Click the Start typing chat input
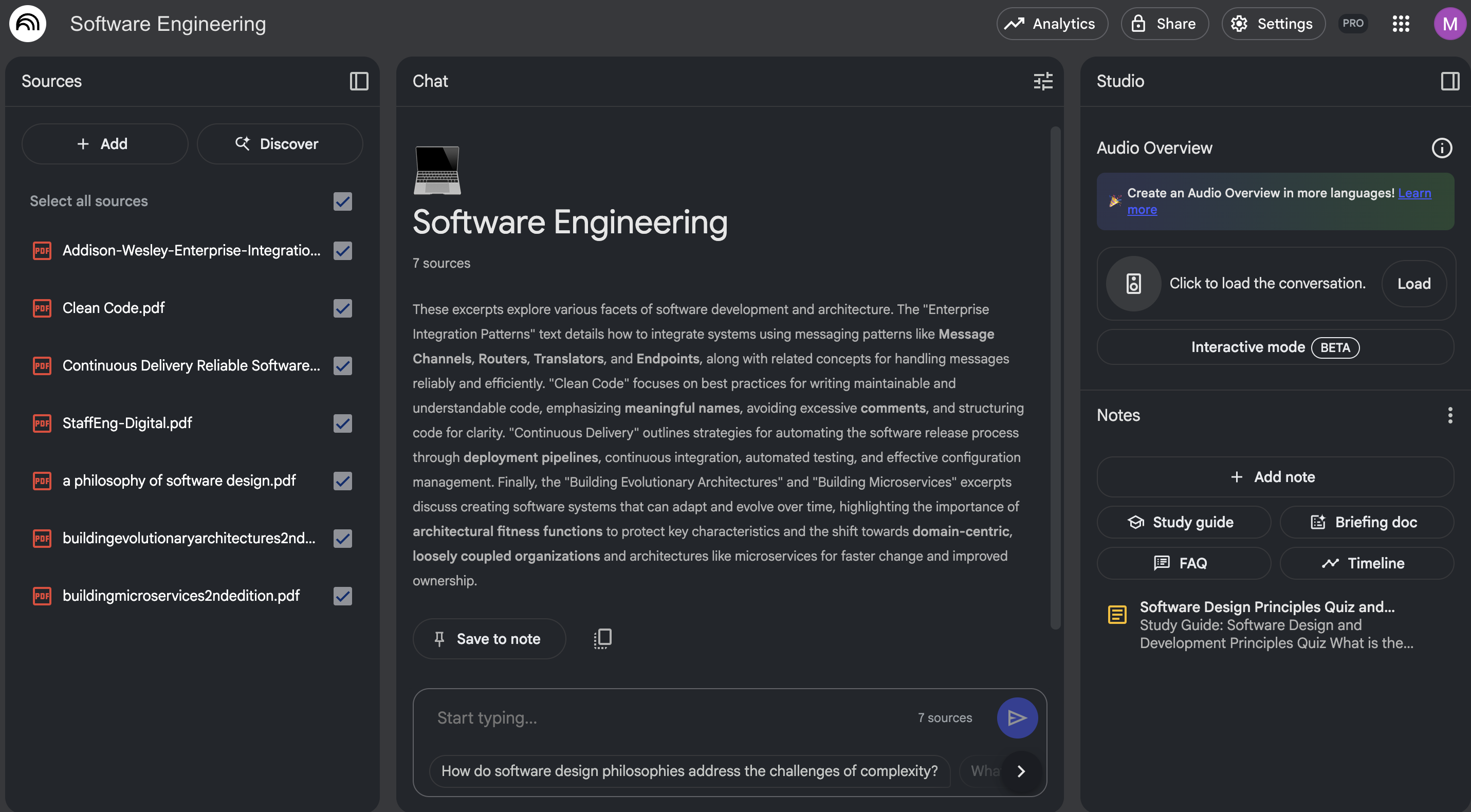This screenshot has height=812, width=1471. [657, 718]
